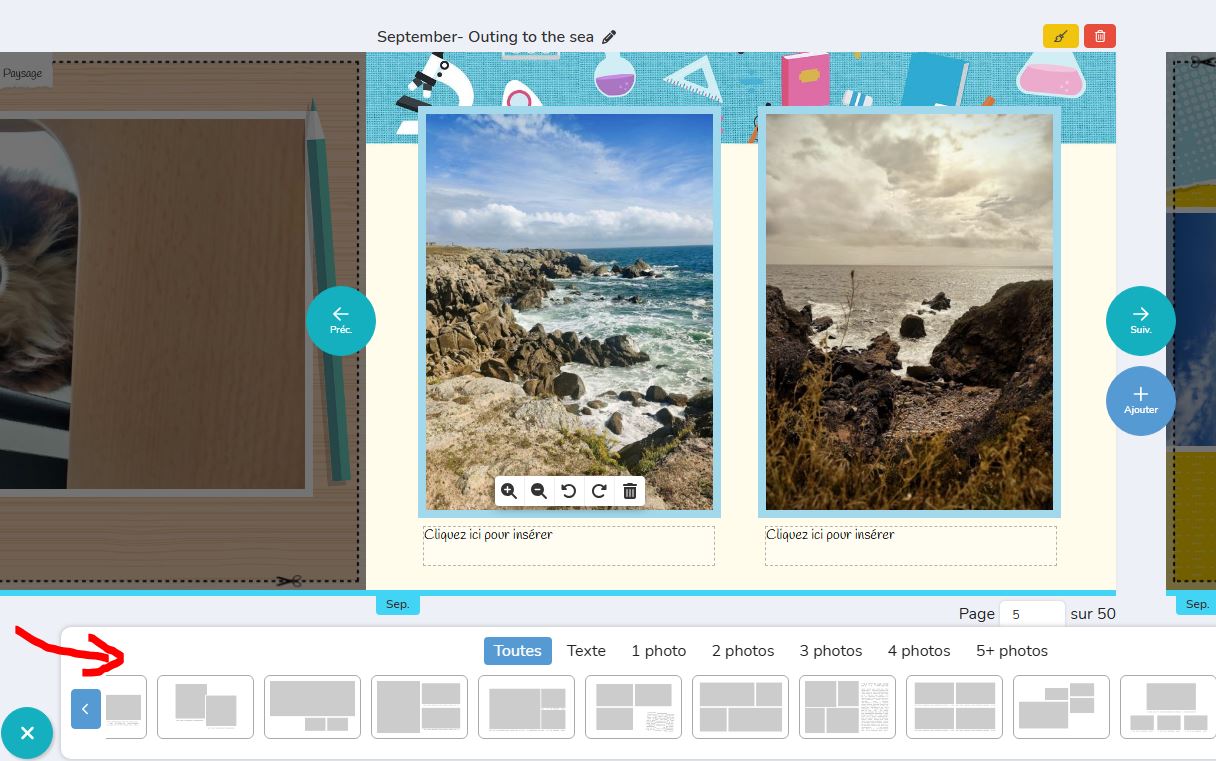Zoom out on the left sea photo
1216x761 pixels.
pyautogui.click(x=539, y=491)
